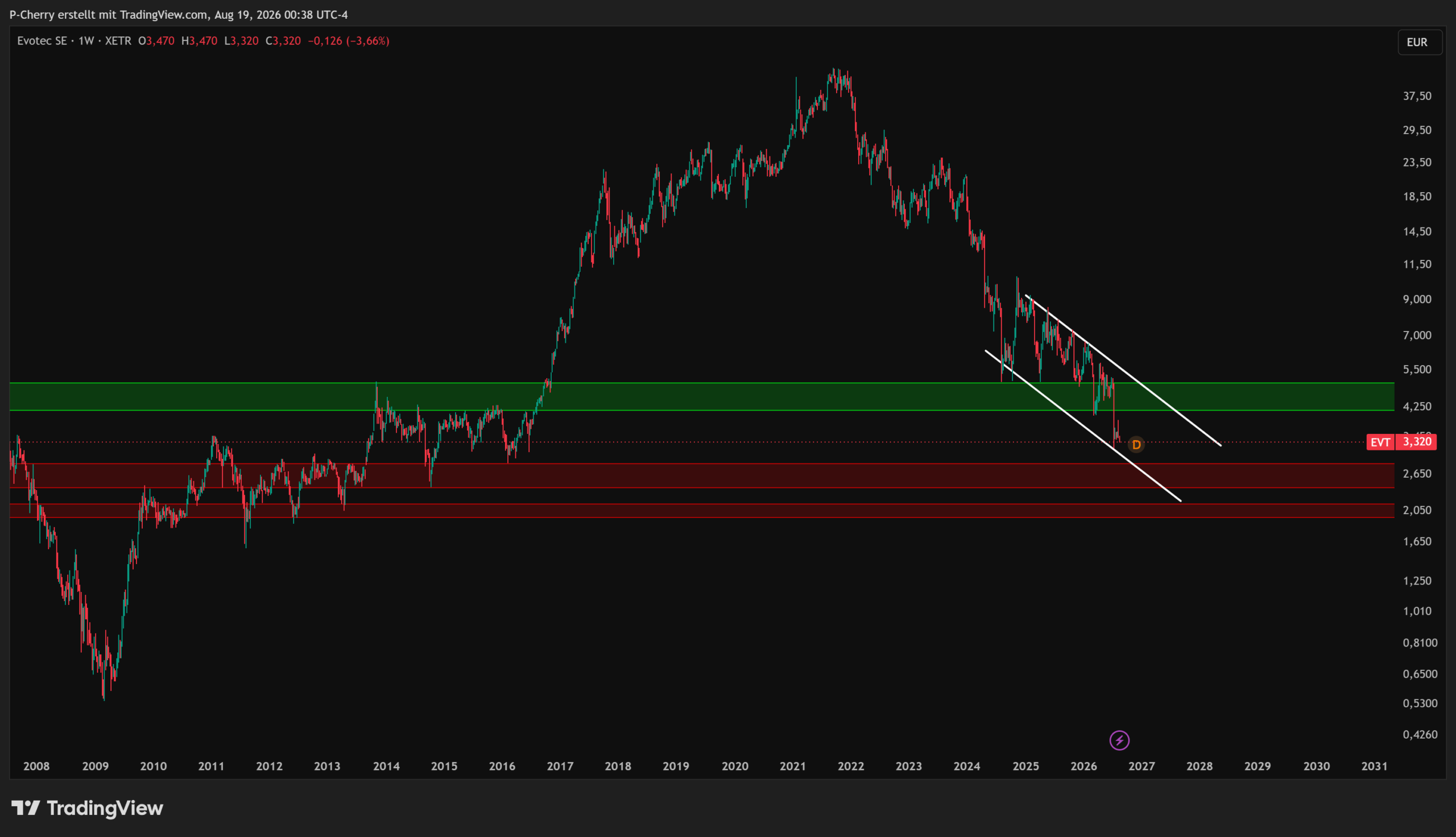The image size is (1456, 837).
Task: Click the 2020 label on time axis
Action: 735,766
